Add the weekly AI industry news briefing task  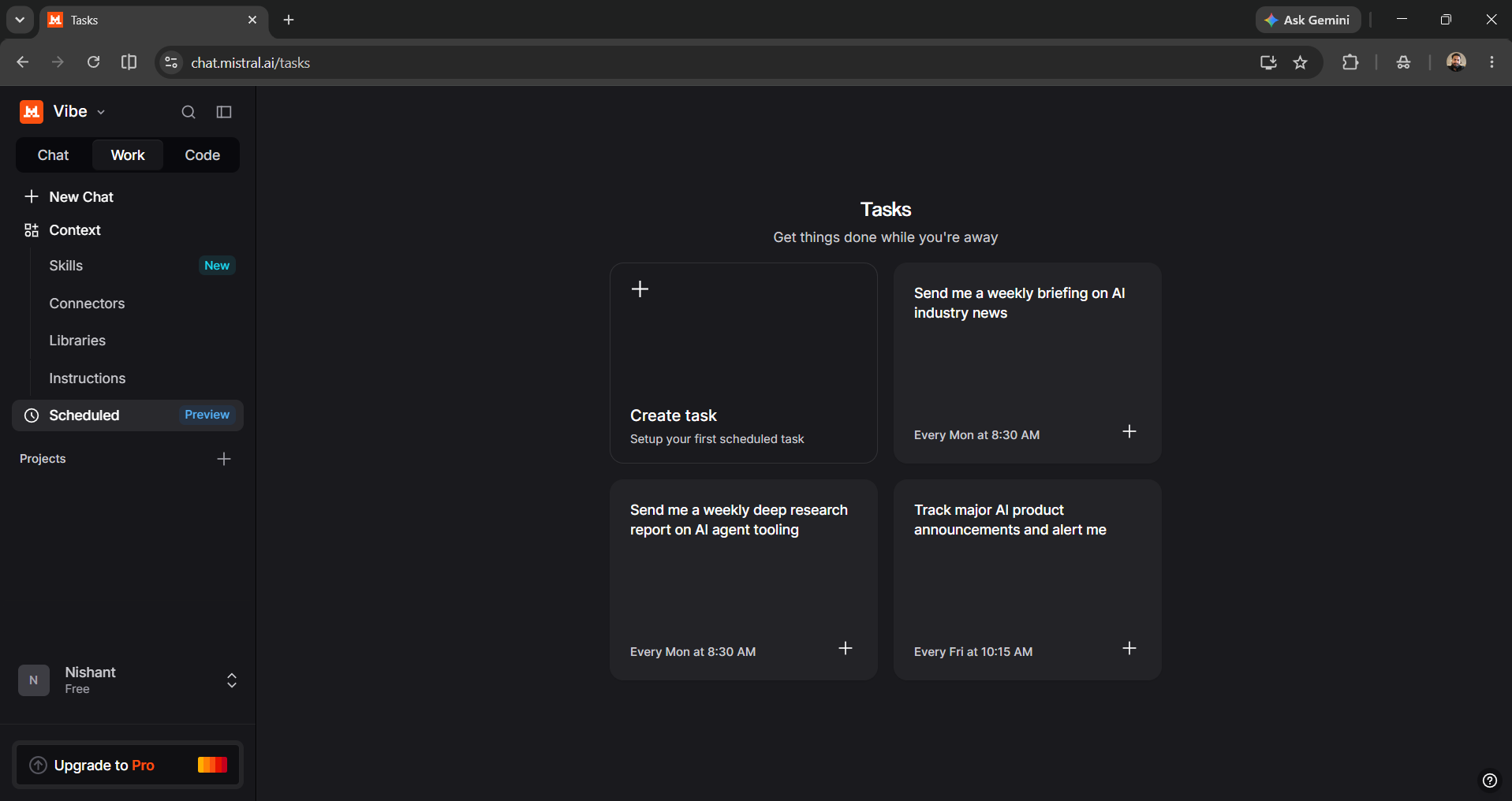pos(1129,431)
